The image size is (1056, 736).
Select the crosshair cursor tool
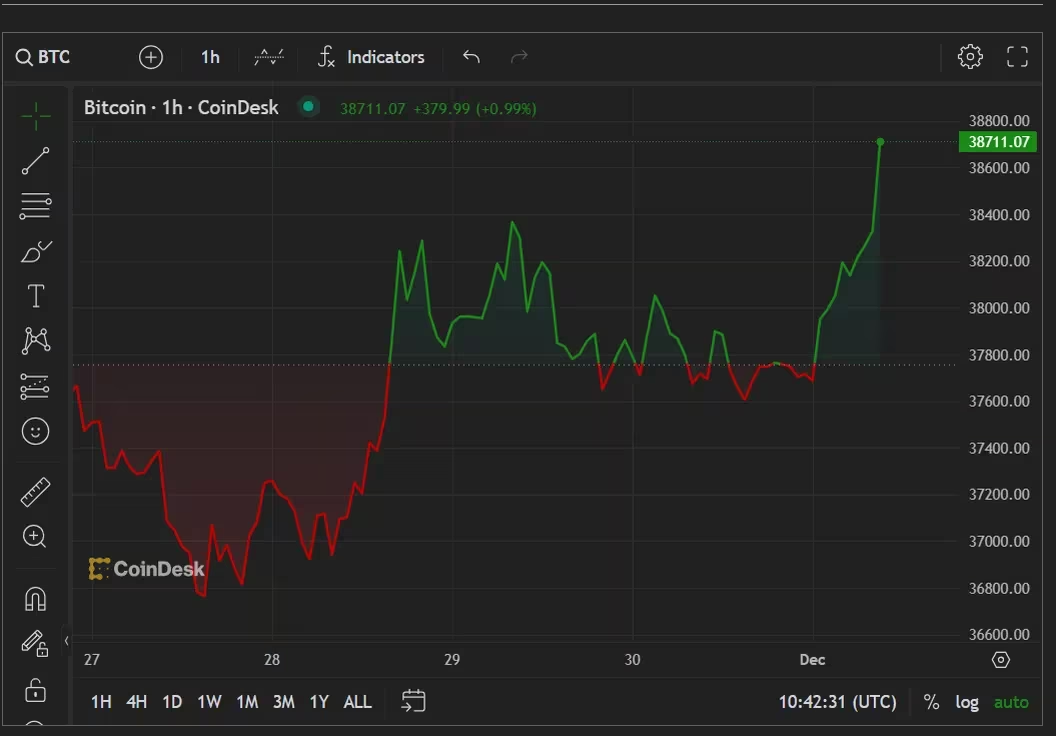(x=36, y=116)
